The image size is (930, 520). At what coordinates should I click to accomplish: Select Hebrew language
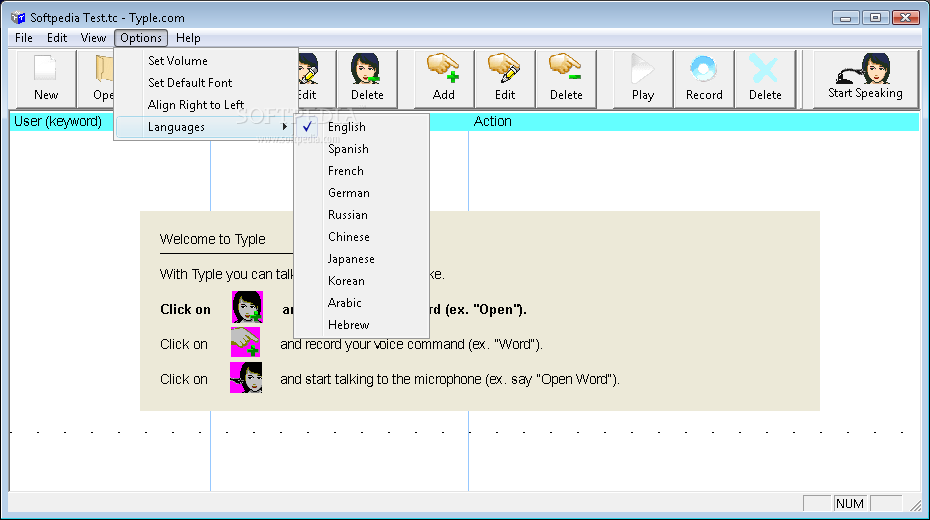click(x=361, y=325)
